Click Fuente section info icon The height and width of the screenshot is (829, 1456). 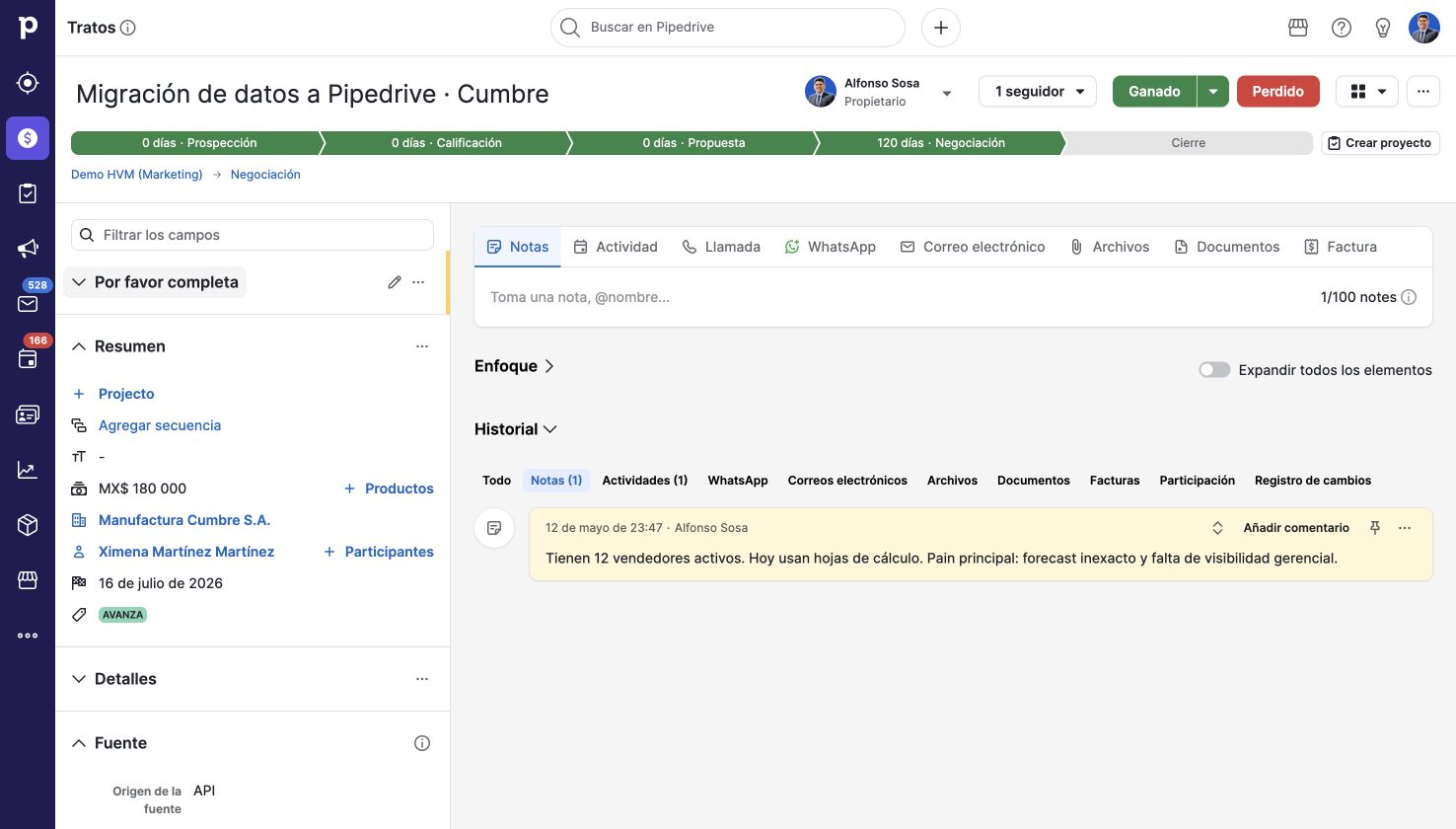pyautogui.click(x=422, y=743)
